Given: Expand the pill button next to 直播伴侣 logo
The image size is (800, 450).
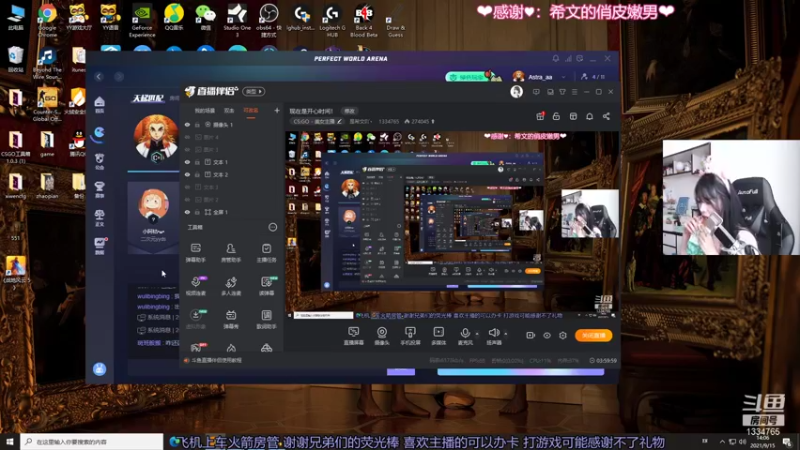Looking at the screenshot, I should [253, 91].
